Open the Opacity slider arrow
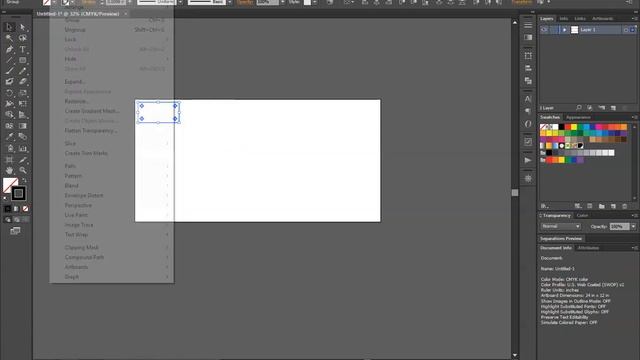640x360 pixels. pos(633,226)
